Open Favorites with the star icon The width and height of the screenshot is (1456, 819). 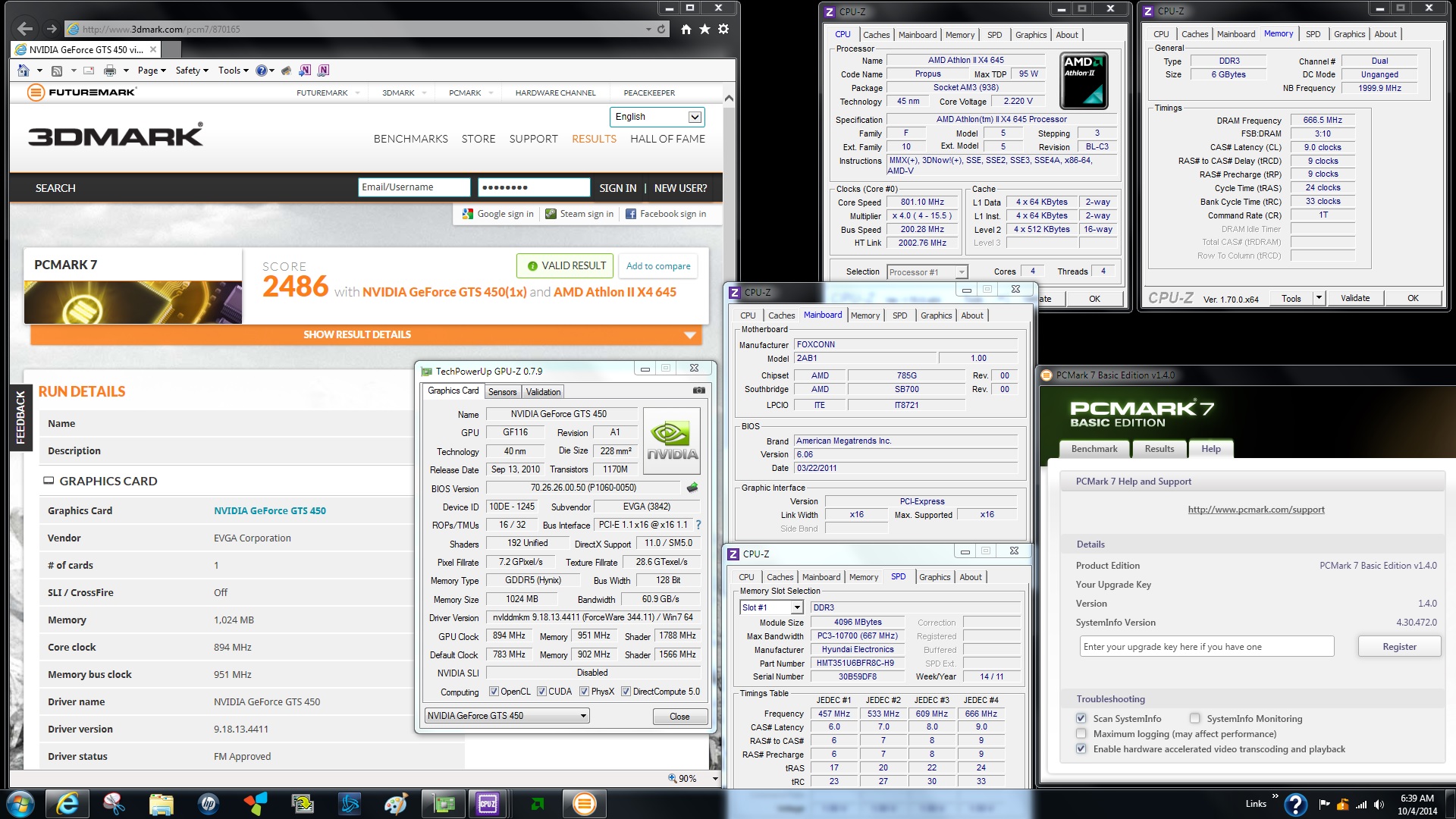(x=704, y=29)
